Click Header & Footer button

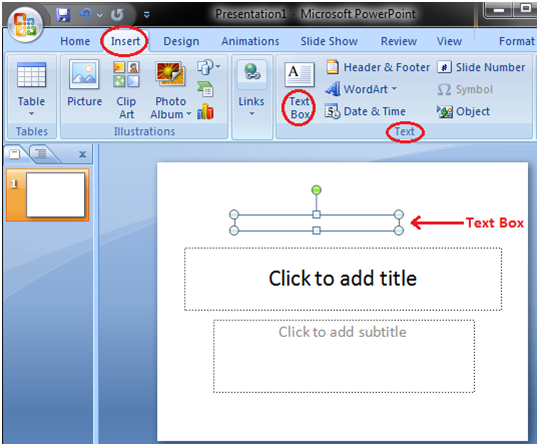pyautogui.click(x=378, y=67)
